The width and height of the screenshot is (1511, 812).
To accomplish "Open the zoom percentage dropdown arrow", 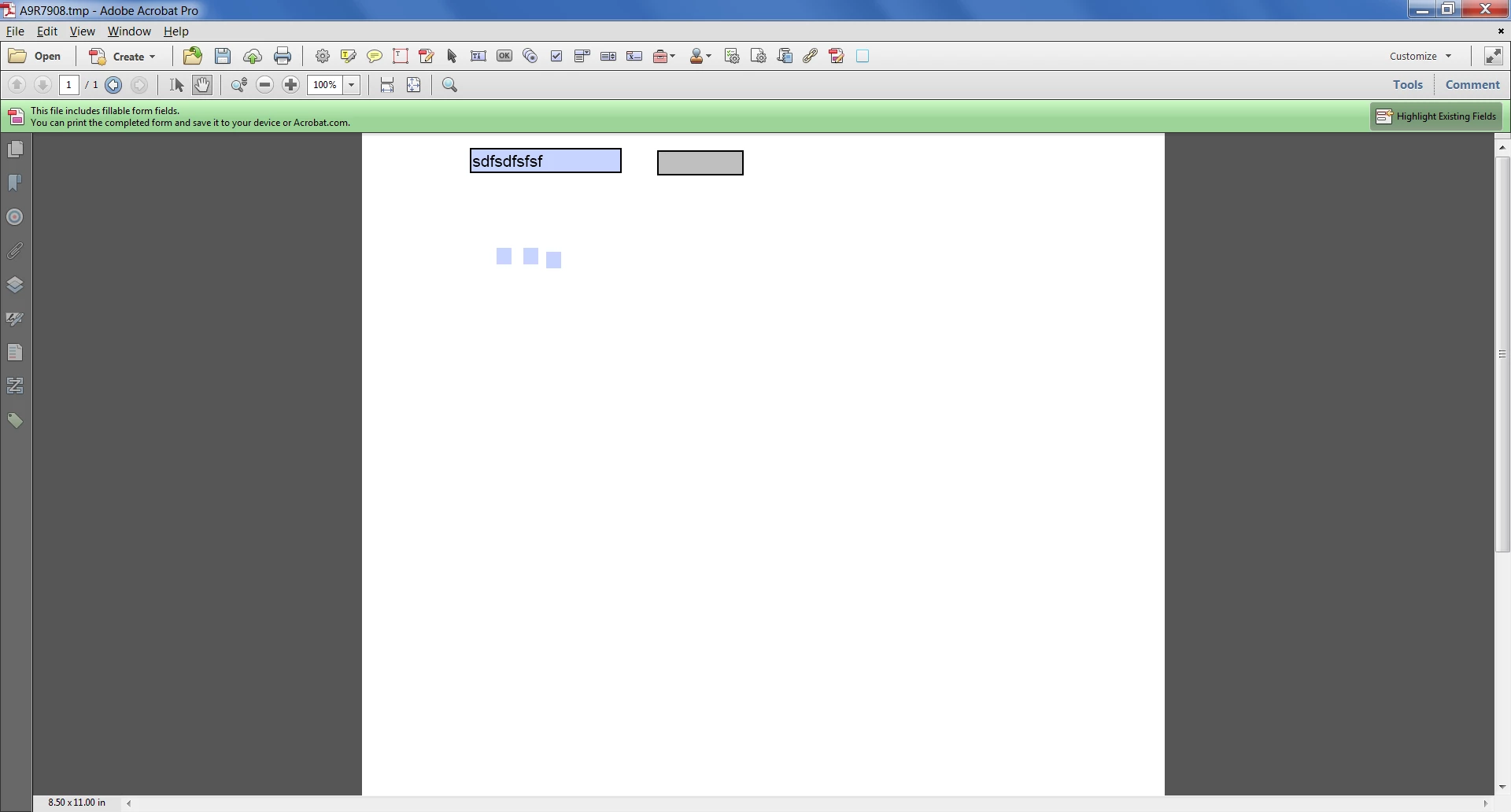I will pos(352,85).
